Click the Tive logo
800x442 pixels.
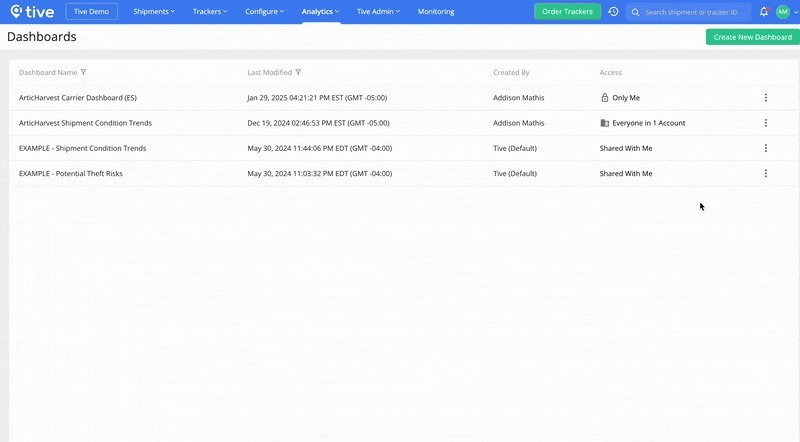tap(30, 12)
